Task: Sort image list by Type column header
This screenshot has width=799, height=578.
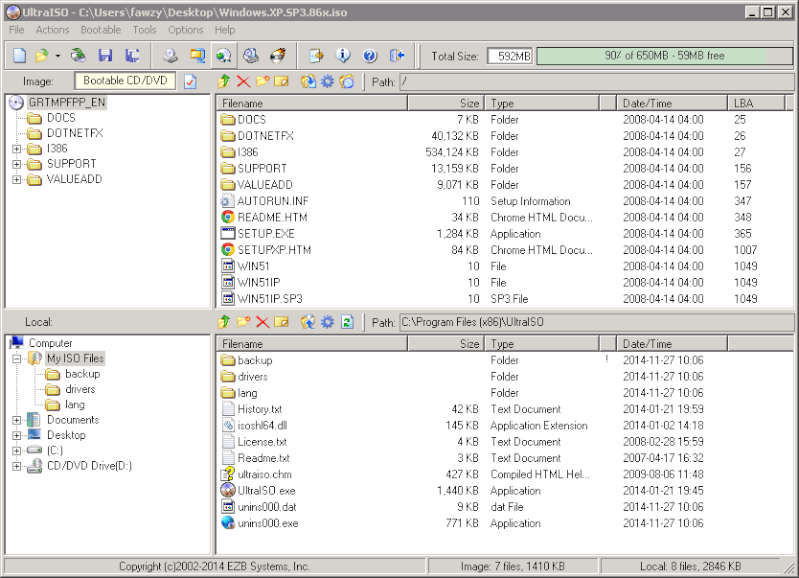Action: [542, 103]
